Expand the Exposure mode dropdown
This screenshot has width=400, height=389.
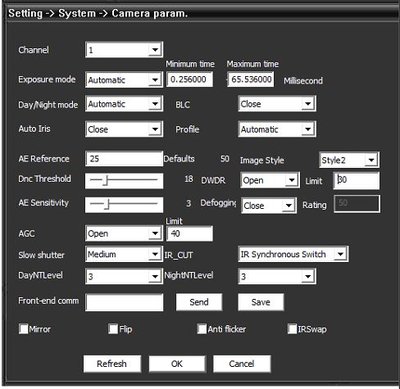[124, 80]
